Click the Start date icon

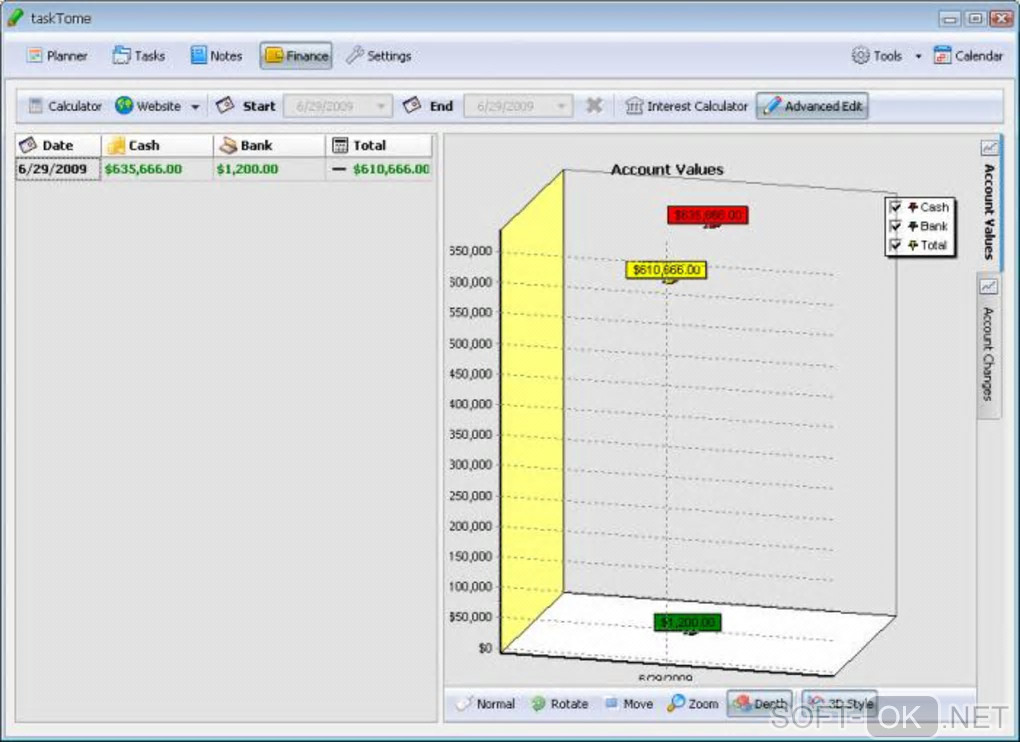point(225,105)
